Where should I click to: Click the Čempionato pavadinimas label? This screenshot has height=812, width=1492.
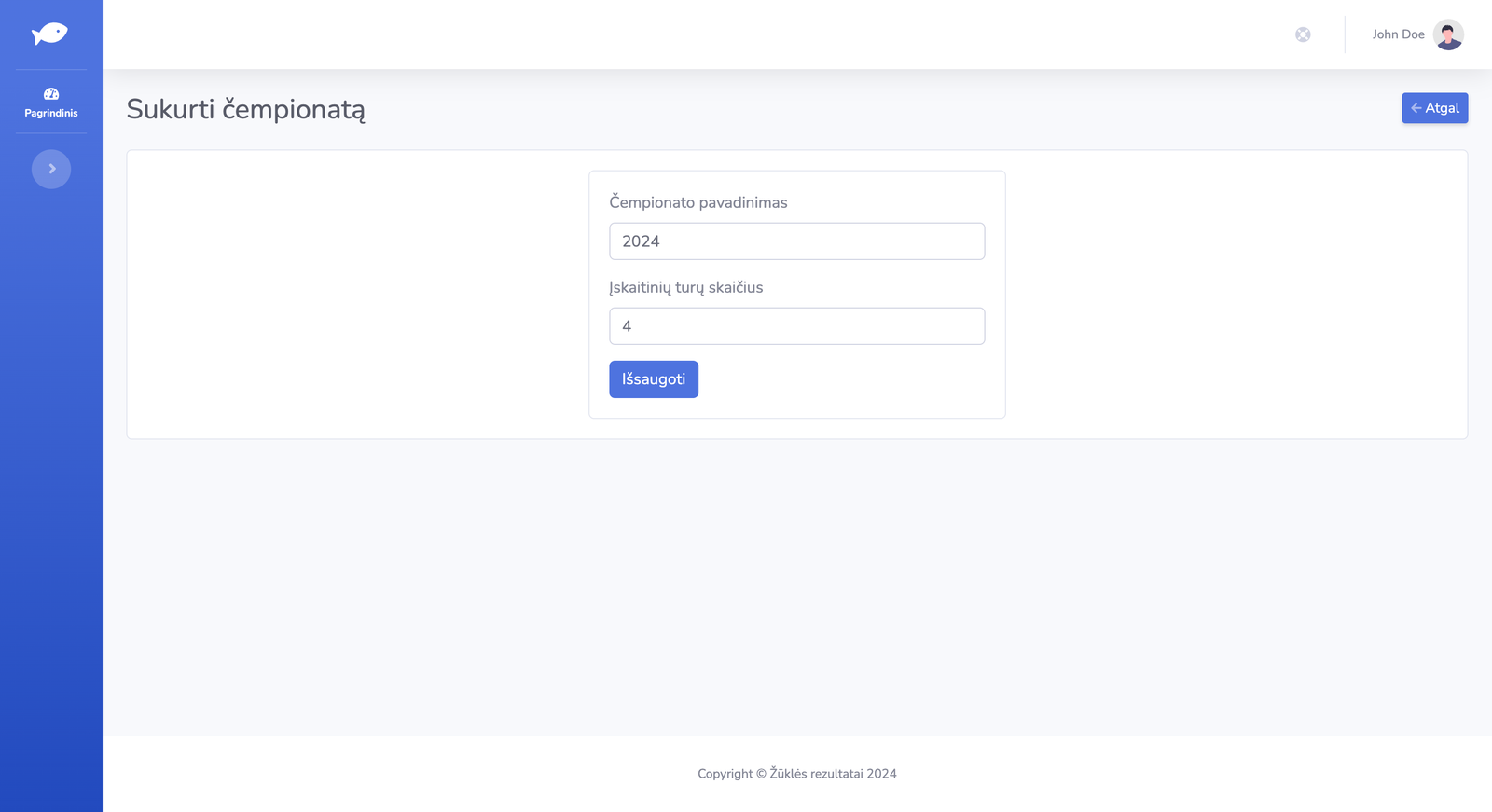698,202
